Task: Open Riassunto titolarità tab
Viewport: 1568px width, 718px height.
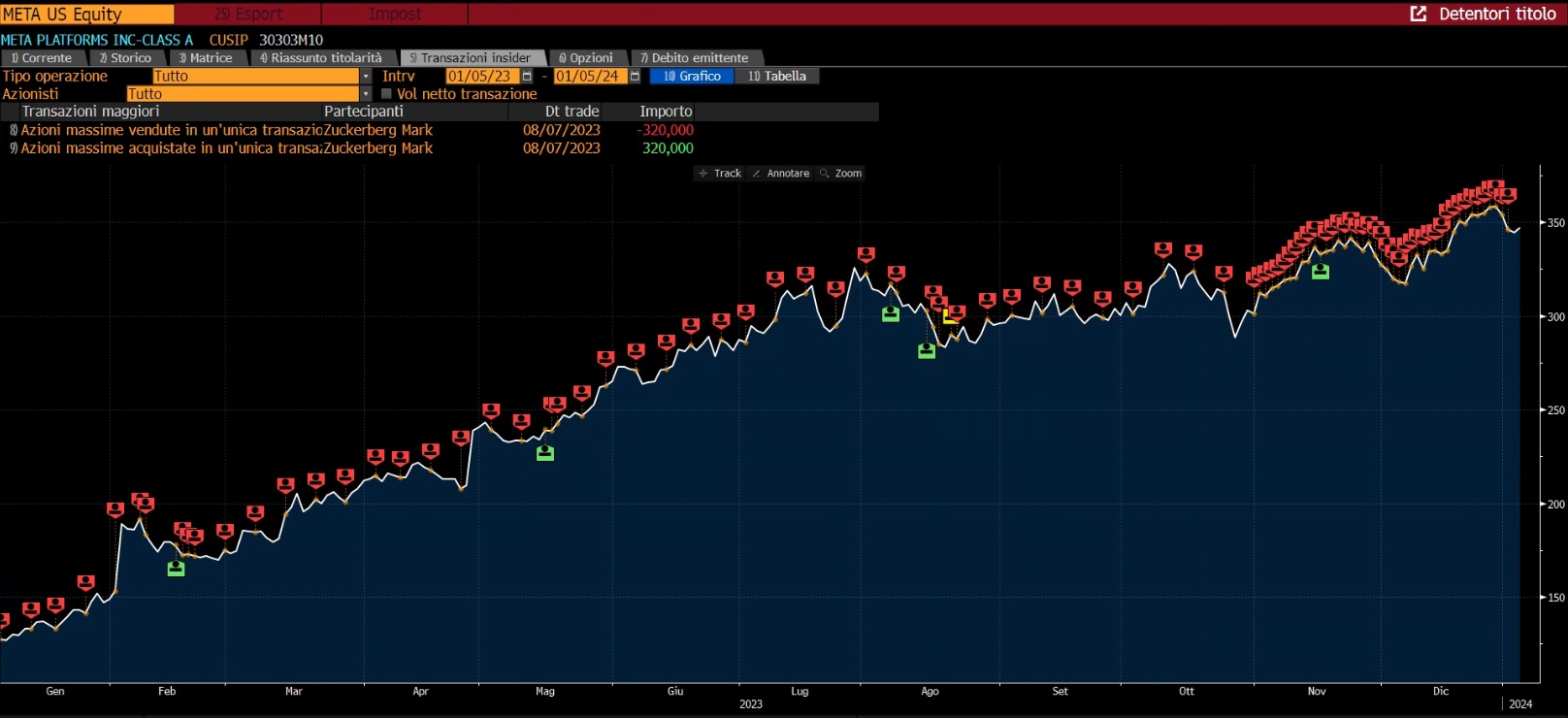Action: pyautogui.click(x=321, y=58)
